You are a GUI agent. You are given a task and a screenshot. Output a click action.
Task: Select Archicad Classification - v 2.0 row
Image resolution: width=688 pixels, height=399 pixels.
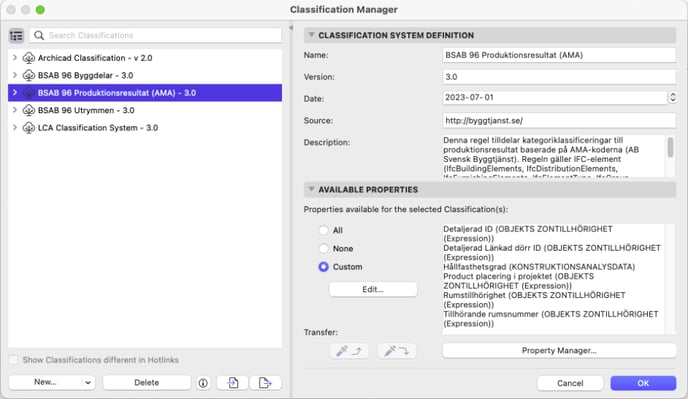click(145, 58)
